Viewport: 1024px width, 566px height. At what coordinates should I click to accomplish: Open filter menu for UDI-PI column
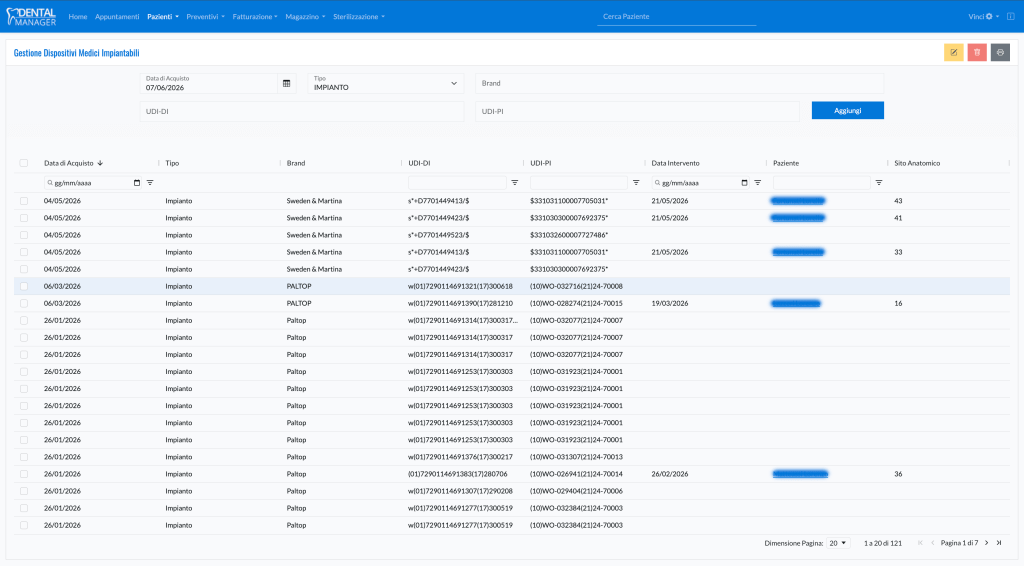coord(636,183)
